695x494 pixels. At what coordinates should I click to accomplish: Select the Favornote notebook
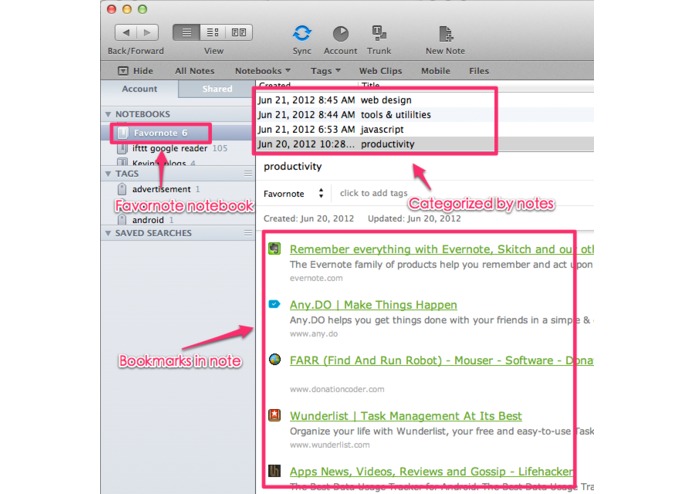click(x=178, y=133)
